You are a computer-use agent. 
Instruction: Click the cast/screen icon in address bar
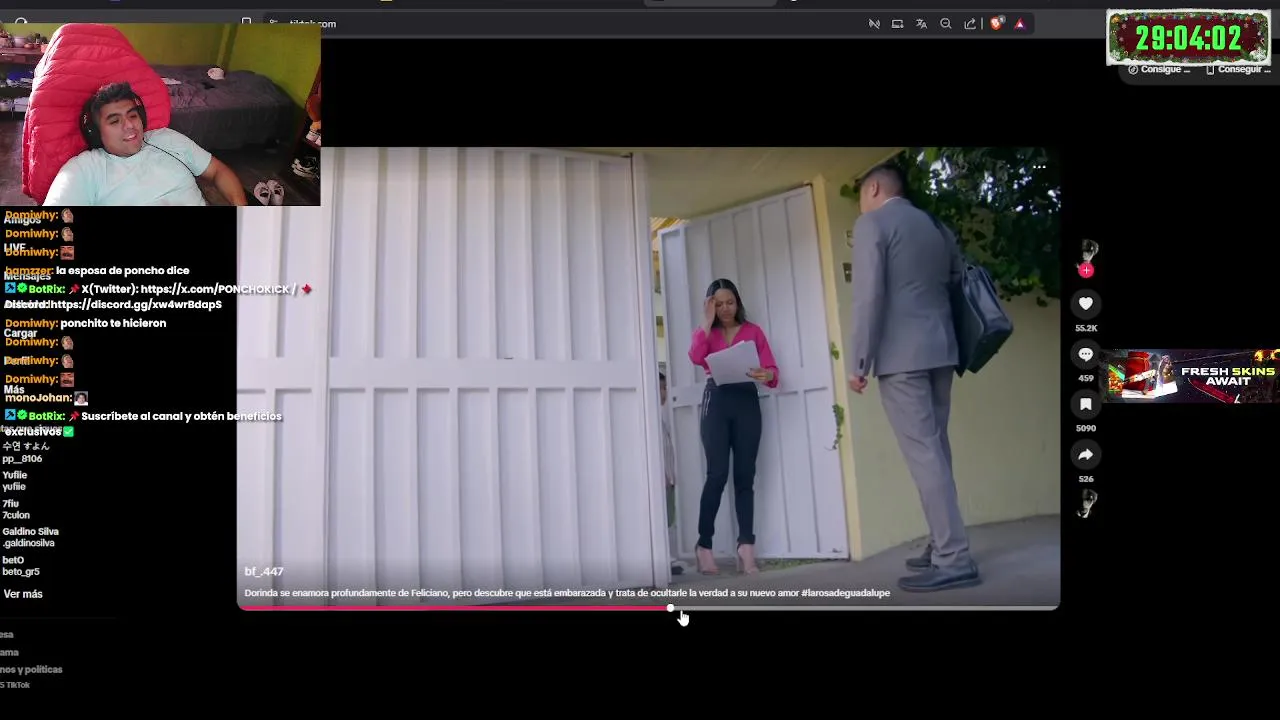coord(897,24)
